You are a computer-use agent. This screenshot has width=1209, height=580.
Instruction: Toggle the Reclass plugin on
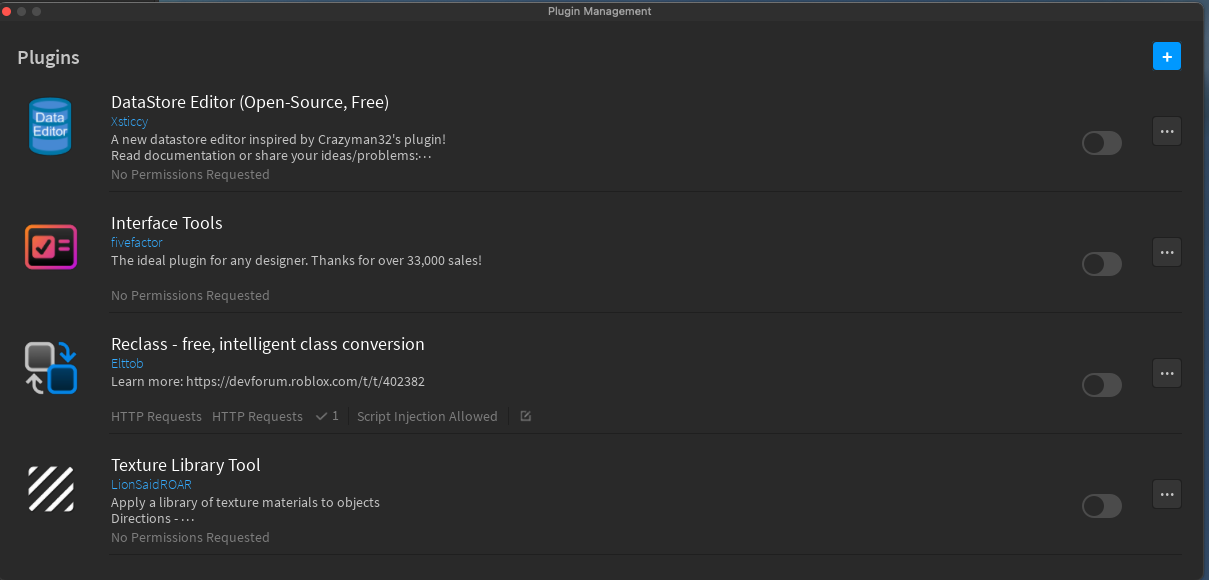pyautogui.click(x=1101, y=385)
